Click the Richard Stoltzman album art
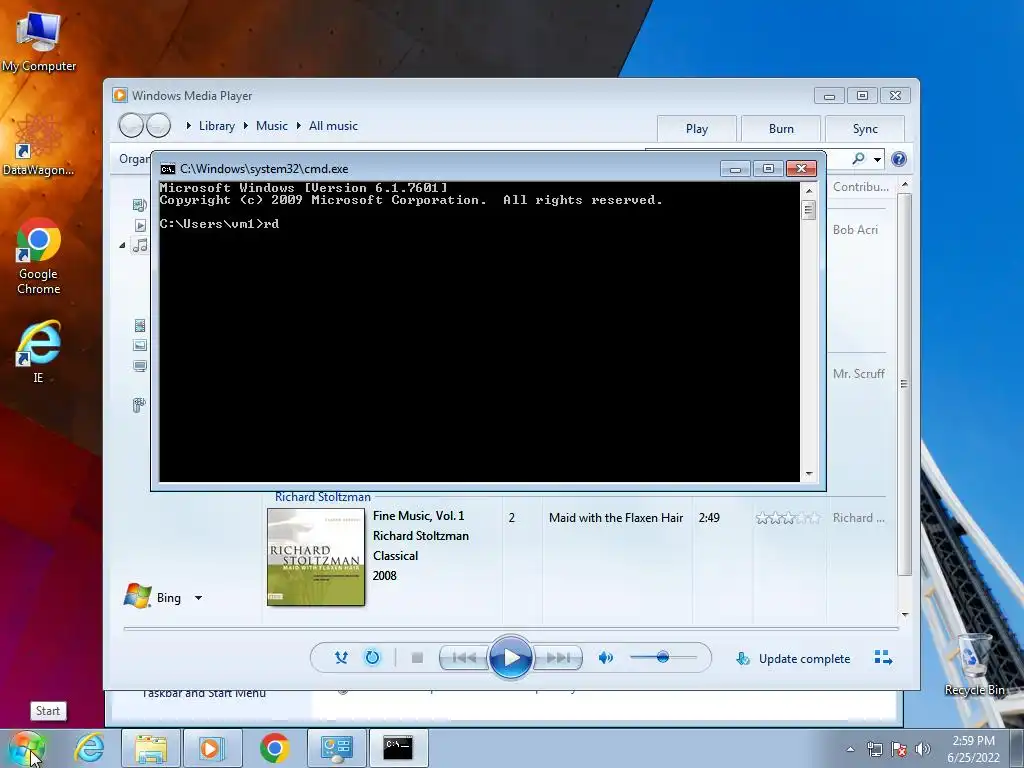The image size is (1024, 768). [316, 557]
